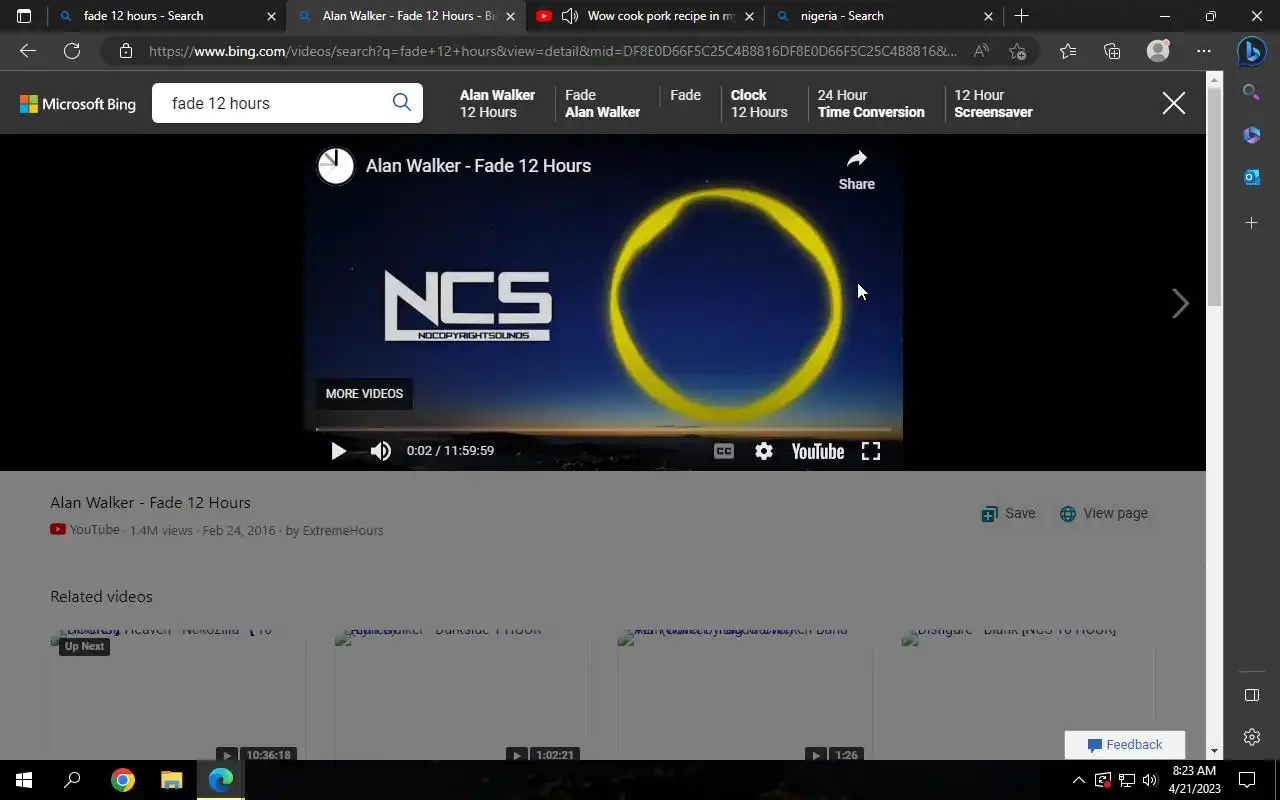Open Bing chat sidebar button
The image size is (1280, 800).
(1251, 51)
